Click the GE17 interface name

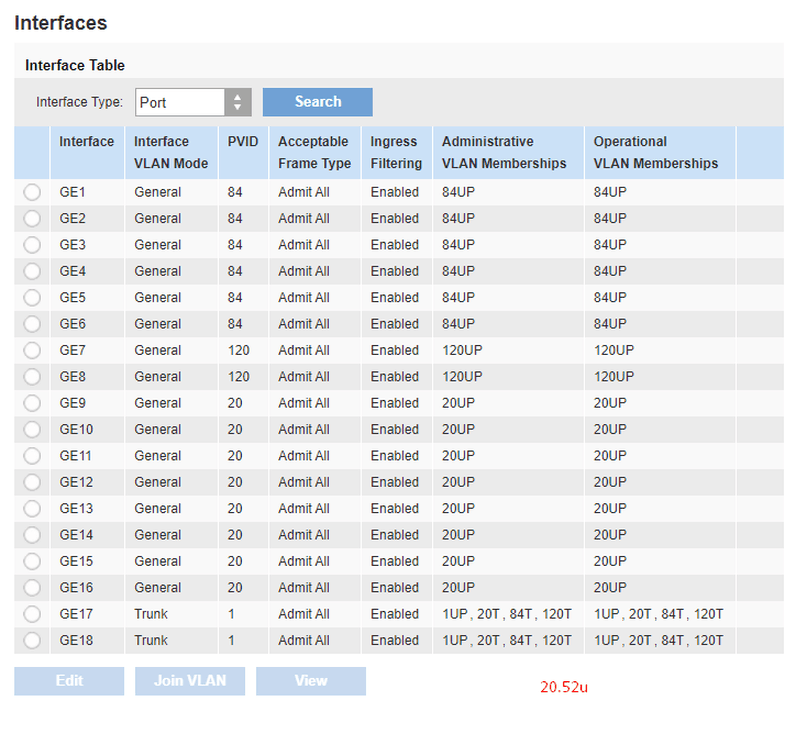coord(76,614)
